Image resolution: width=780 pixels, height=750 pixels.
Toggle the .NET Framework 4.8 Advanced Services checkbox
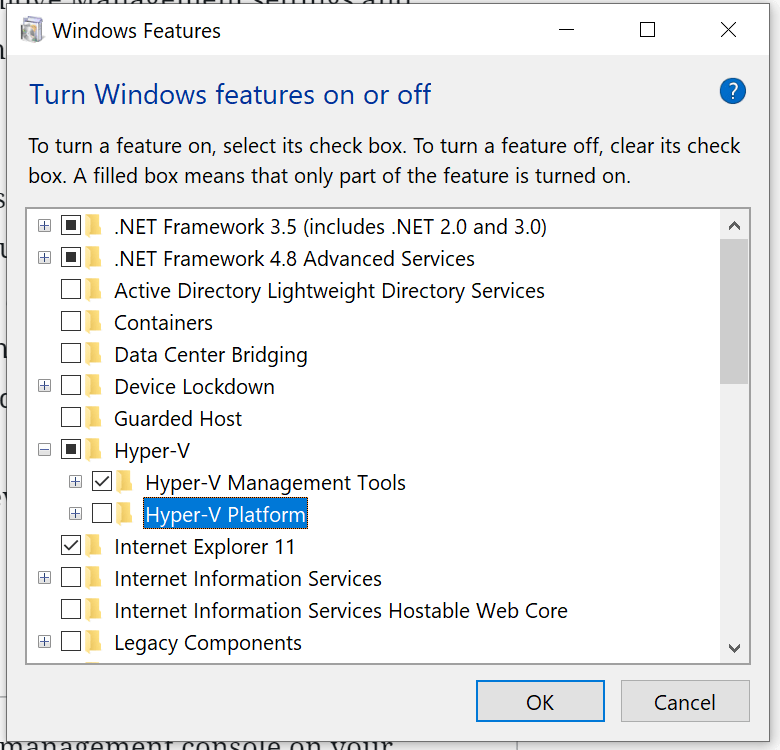tap(71, 257)
